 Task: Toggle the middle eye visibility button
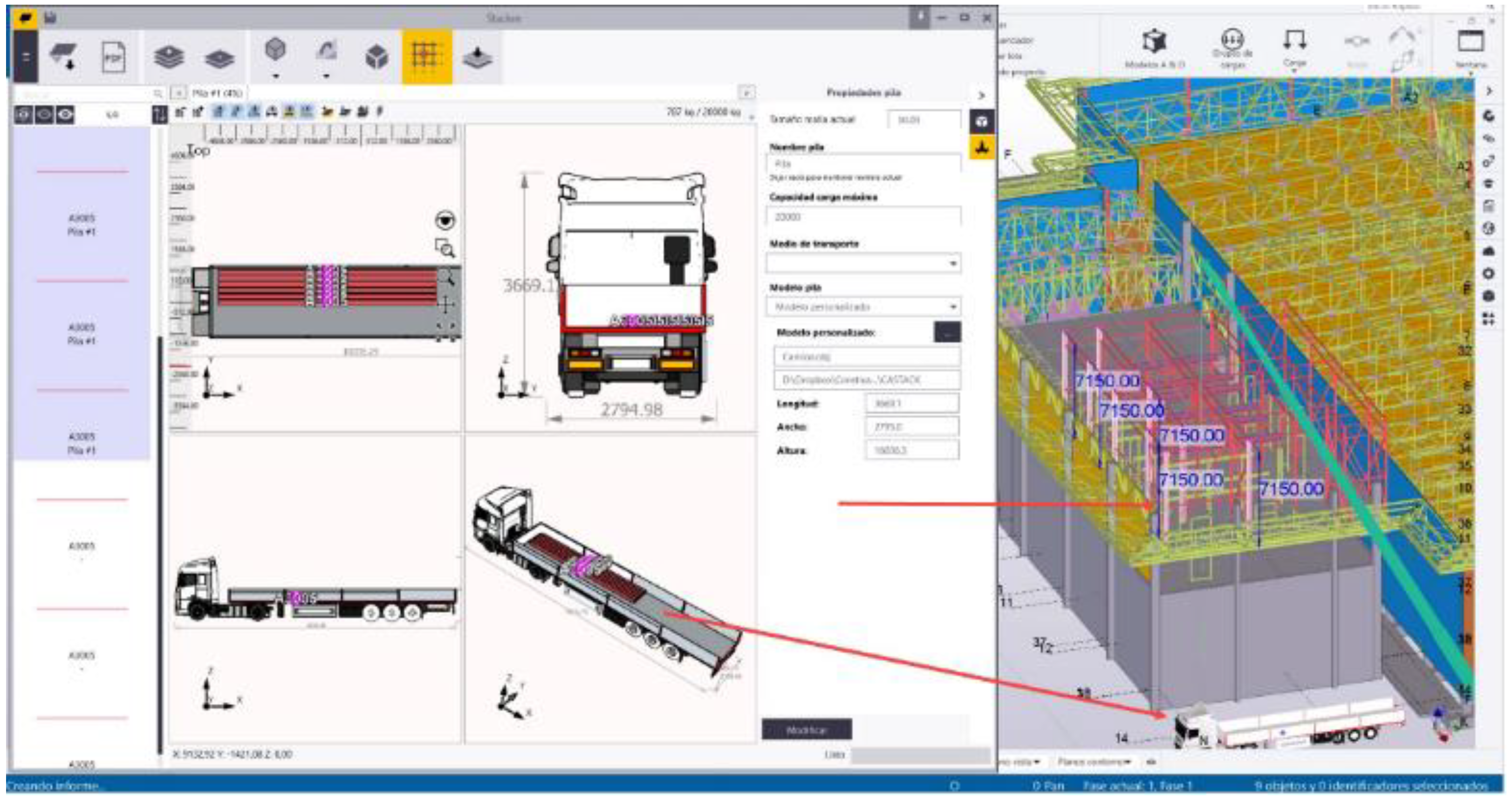tap(45, 115)
